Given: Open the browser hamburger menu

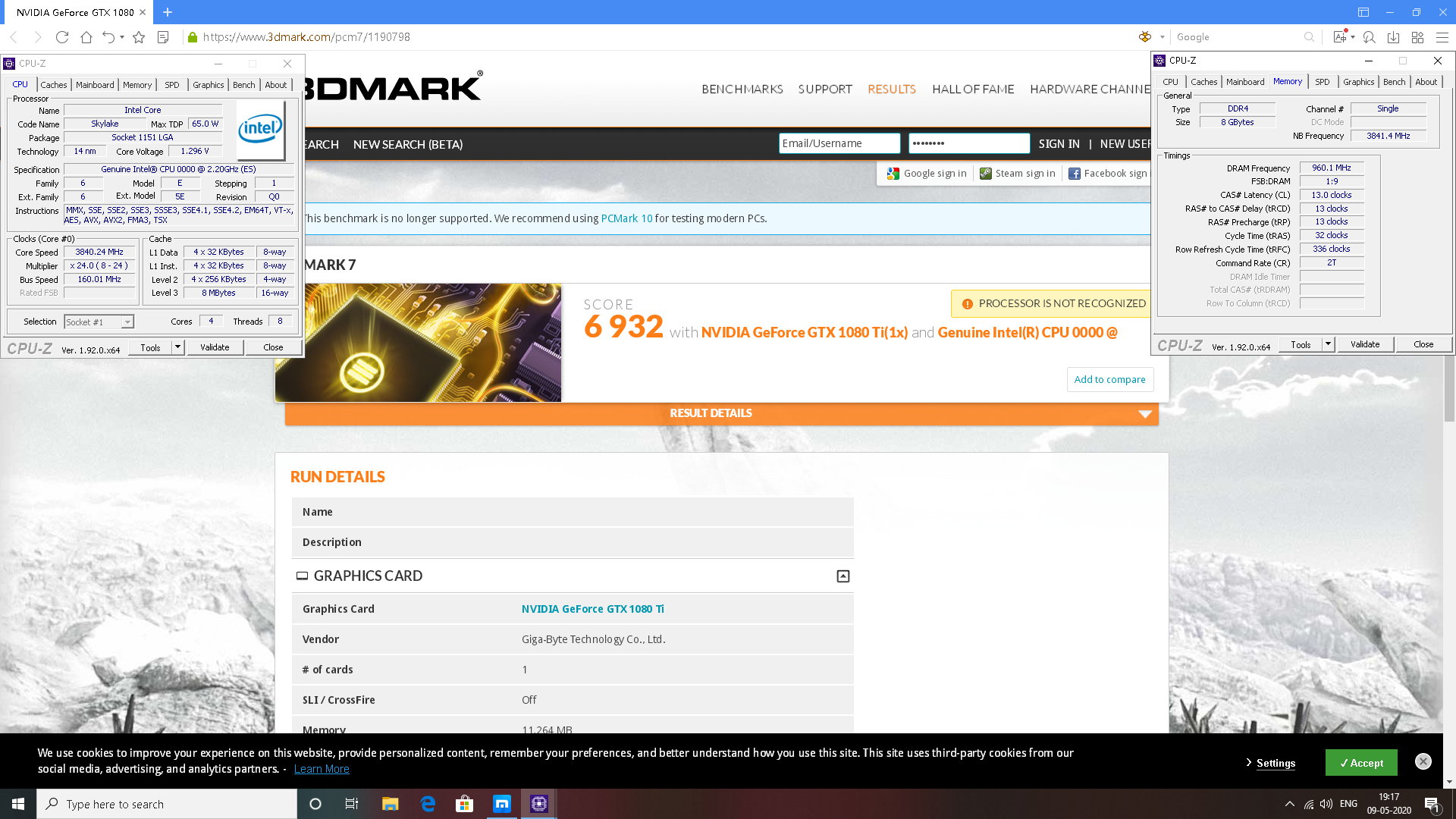Looking at the screenshot, I should pos(1442,37).
